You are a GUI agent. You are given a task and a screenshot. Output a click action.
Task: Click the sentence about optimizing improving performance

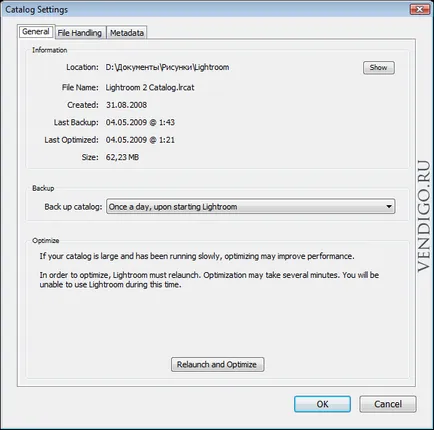click(197, 256)
